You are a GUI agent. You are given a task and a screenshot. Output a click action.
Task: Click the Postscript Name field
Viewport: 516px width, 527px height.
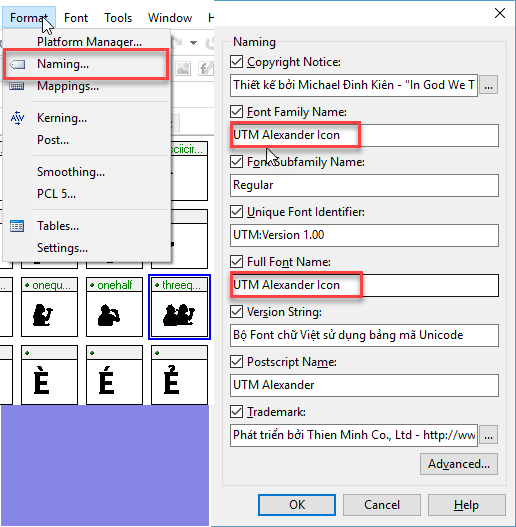click(x=364, y=385)
